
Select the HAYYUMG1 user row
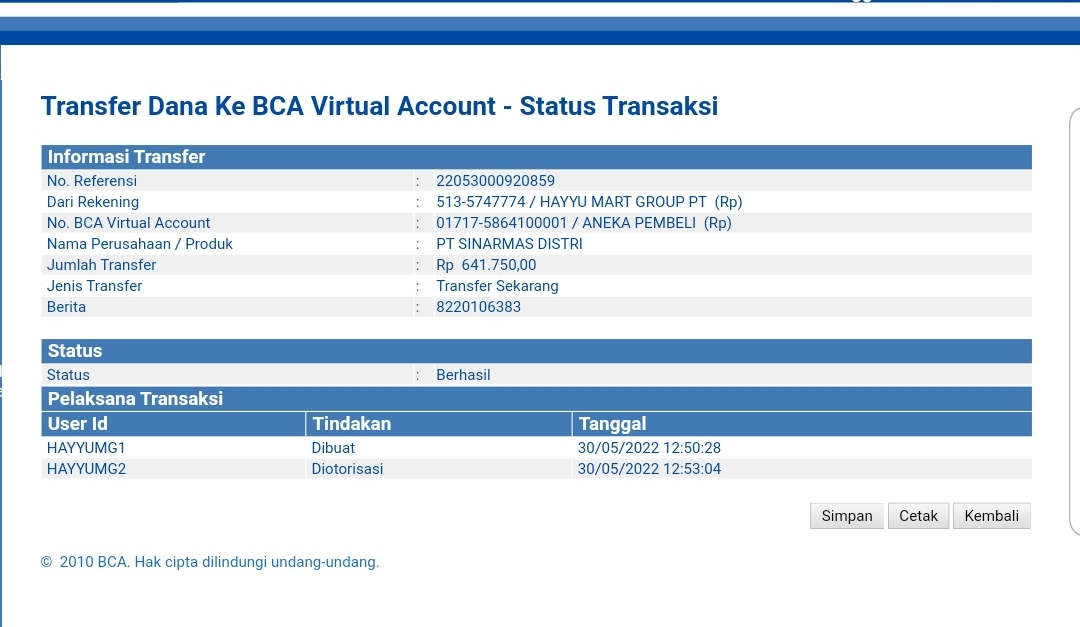(x=86, y=448)
